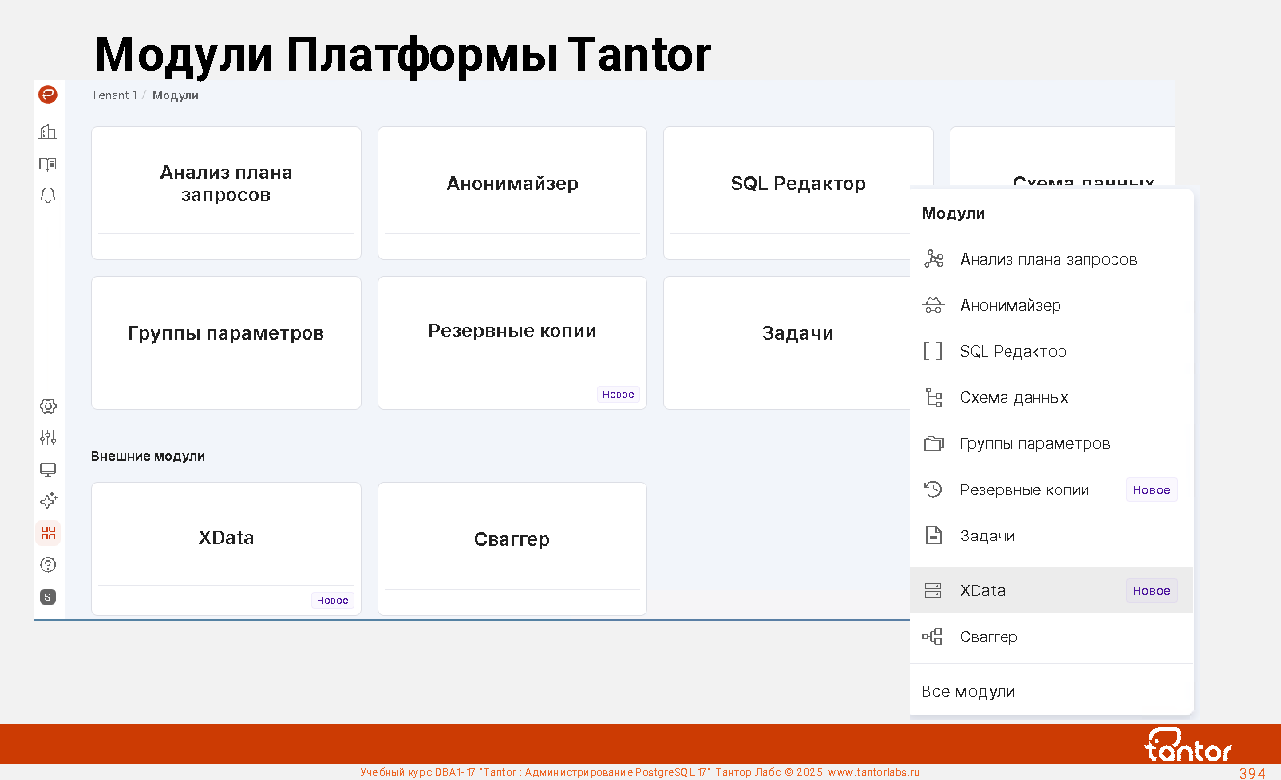The height and width of the screenshot is (780, 1281).
Task: Click the open book icon in sidebar
Action: point(48,163)
